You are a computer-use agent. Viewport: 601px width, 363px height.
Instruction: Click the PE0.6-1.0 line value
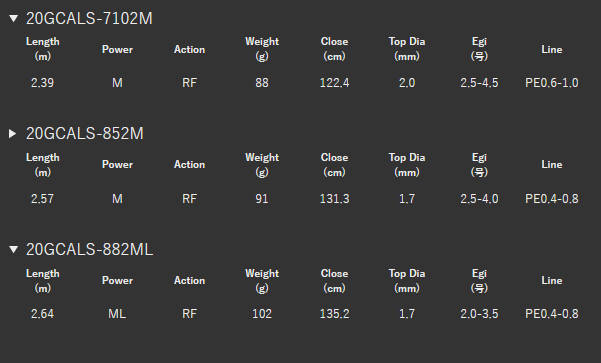click(552, 83)
